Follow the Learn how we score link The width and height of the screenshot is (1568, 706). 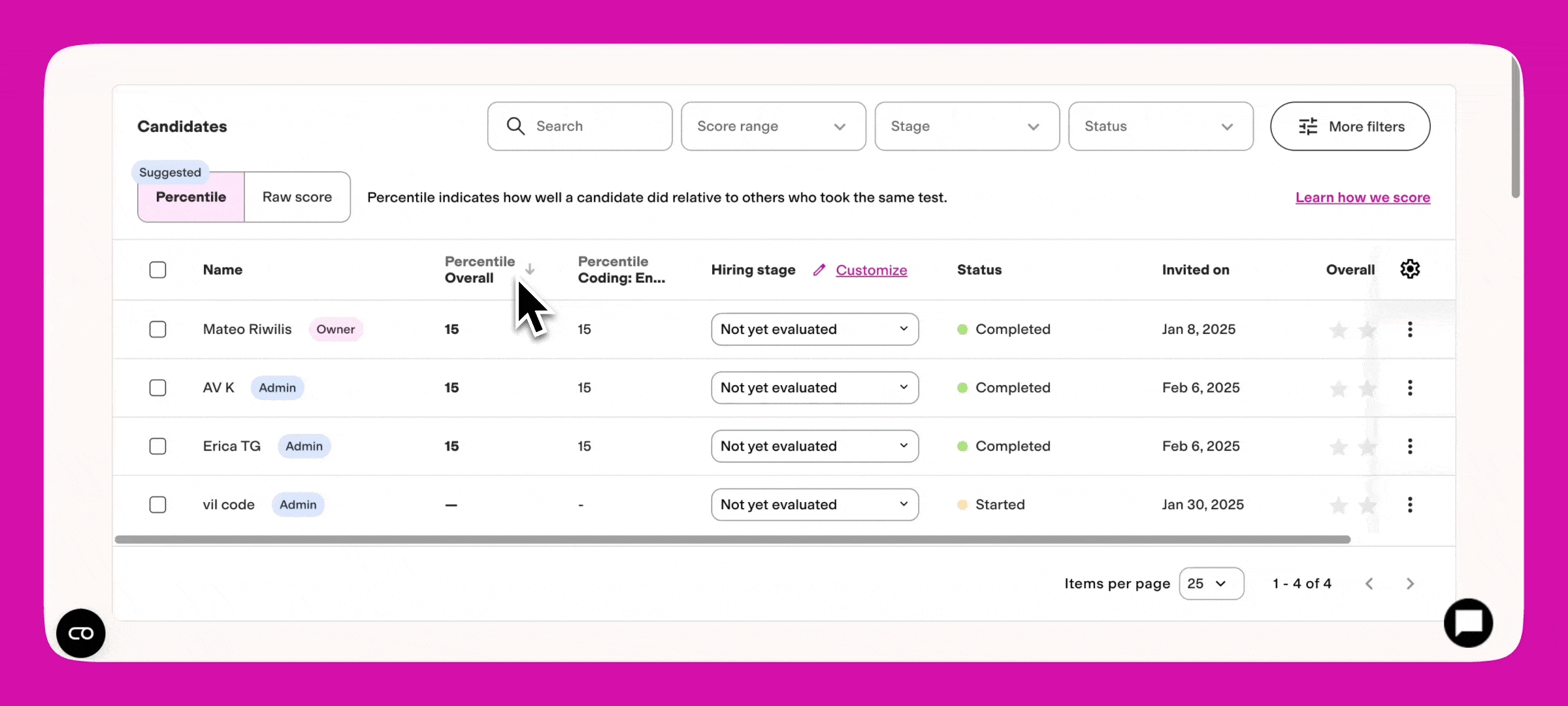pyautogui.click(x=1362, y=197)
